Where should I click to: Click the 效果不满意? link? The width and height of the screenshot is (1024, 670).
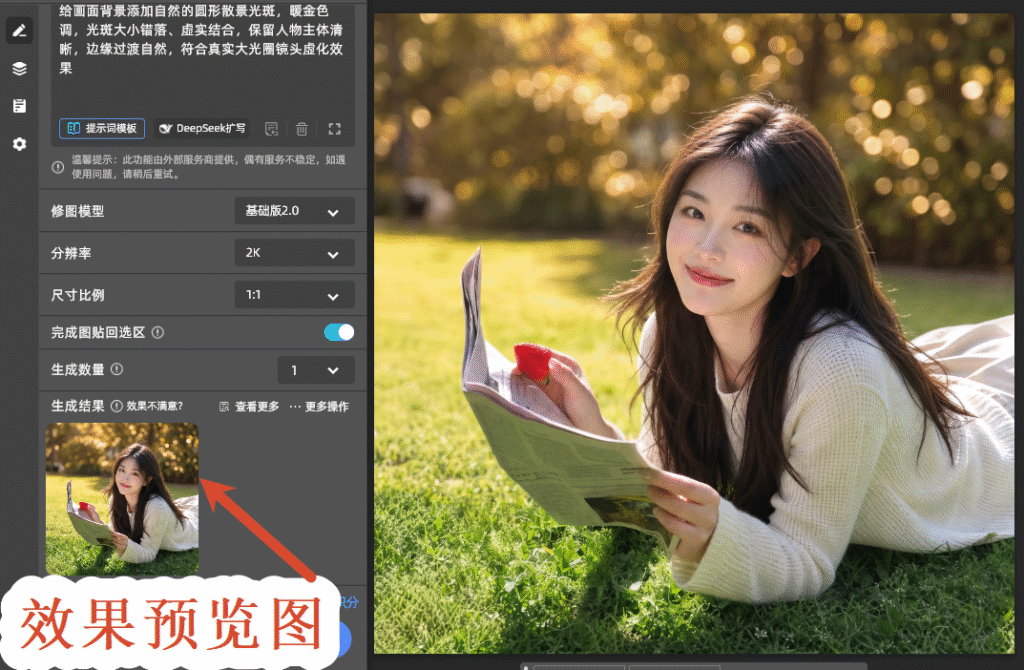click(x=154, y=406)
